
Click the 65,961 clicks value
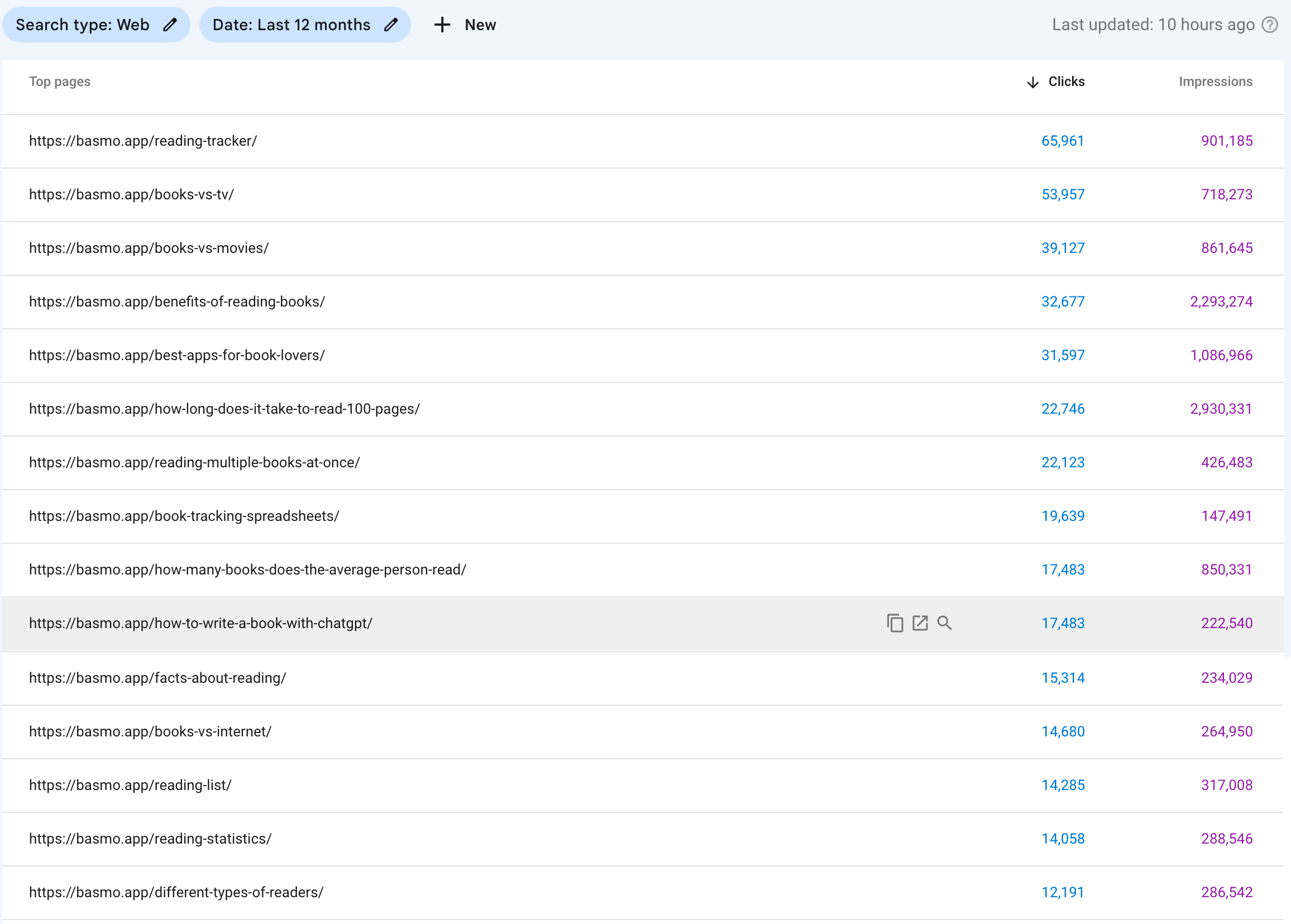click(1063, 141)
